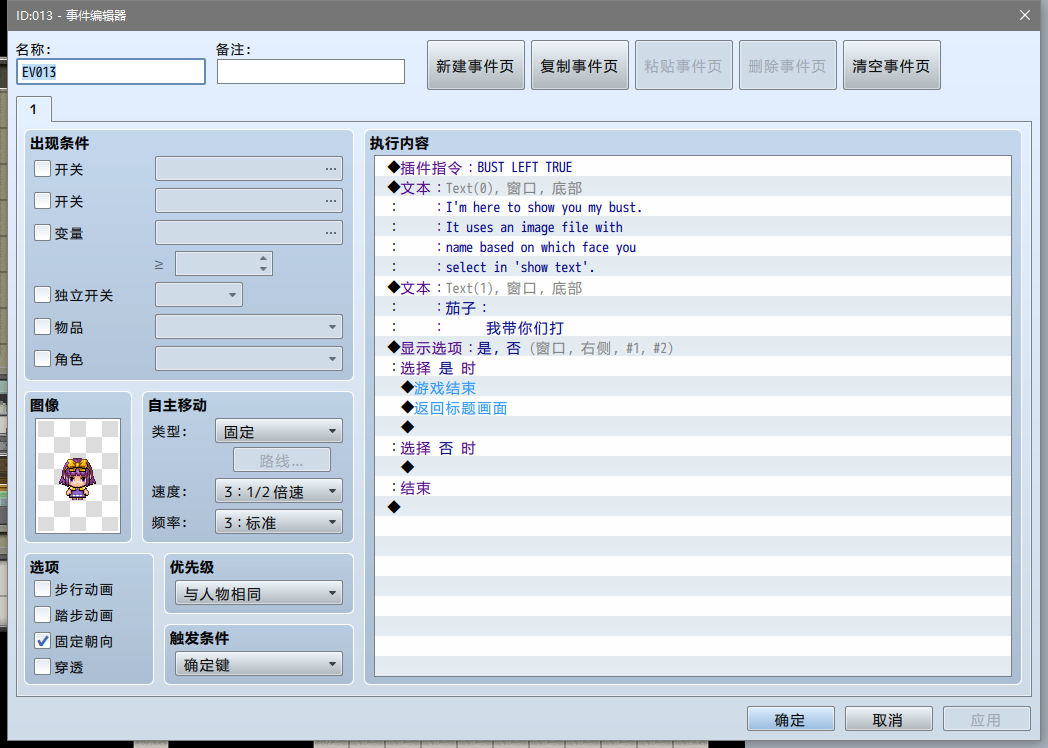The height and width of the screenshot is (748, 1048).
Task: Enable the 踏步动画 checkbox
Action: point(42,615)
